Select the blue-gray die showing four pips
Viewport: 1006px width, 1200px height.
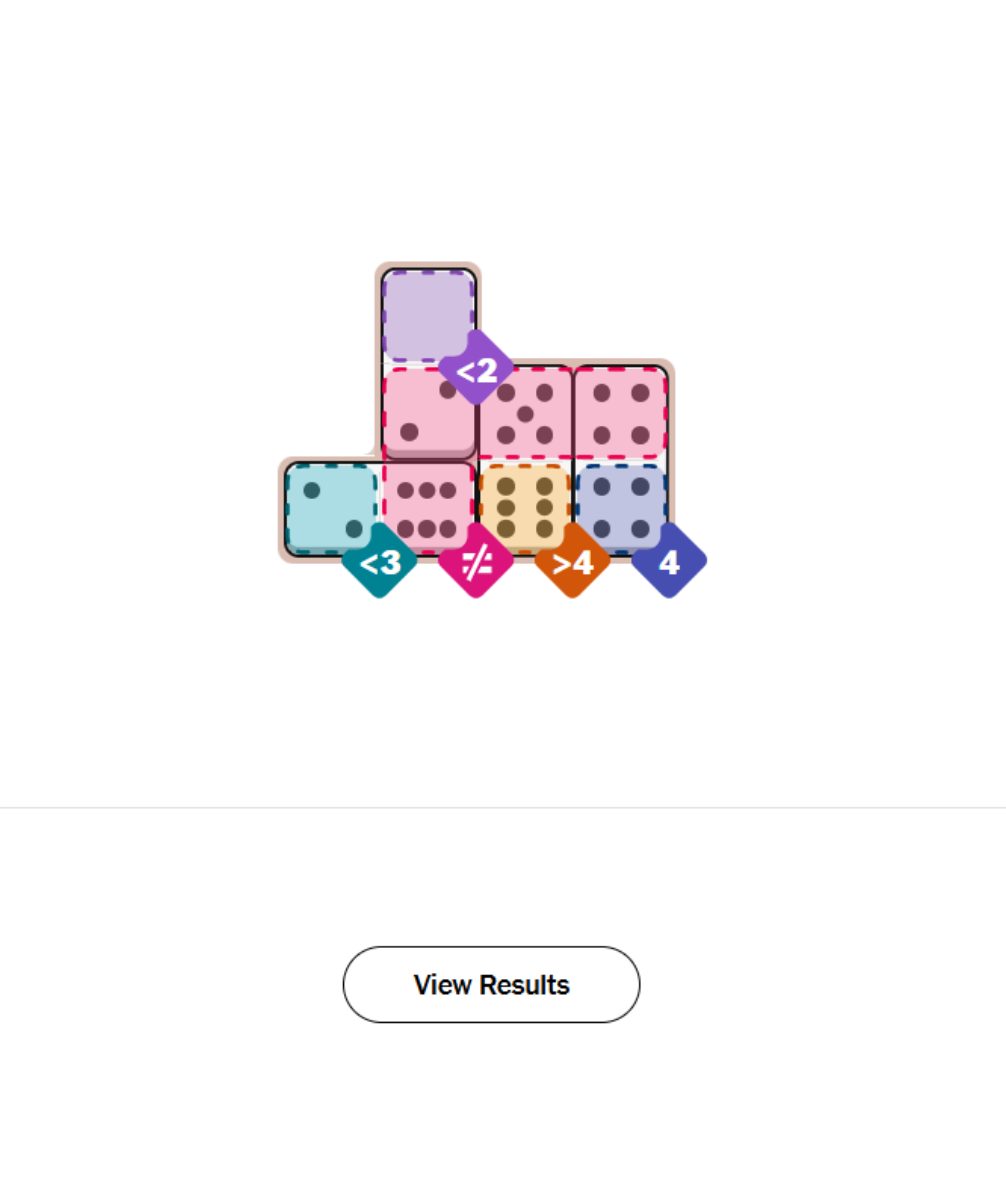coord(621,508)
